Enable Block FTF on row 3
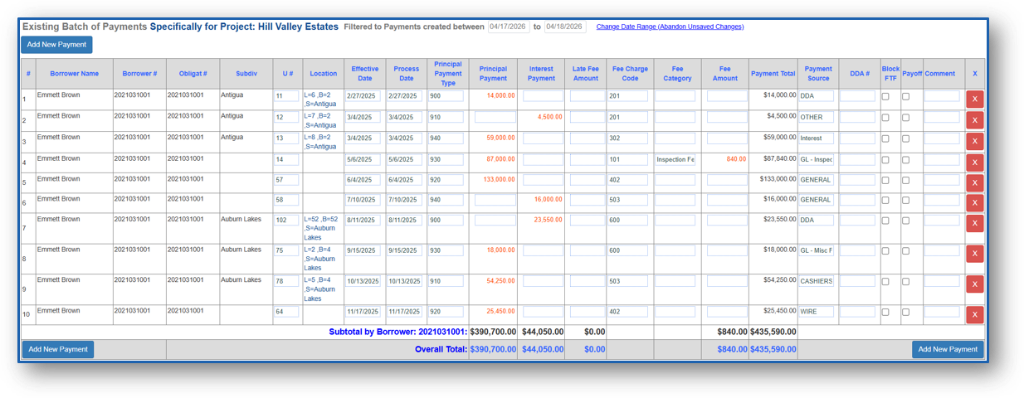The image size is (1024, 398). click(x=886, y=139)
